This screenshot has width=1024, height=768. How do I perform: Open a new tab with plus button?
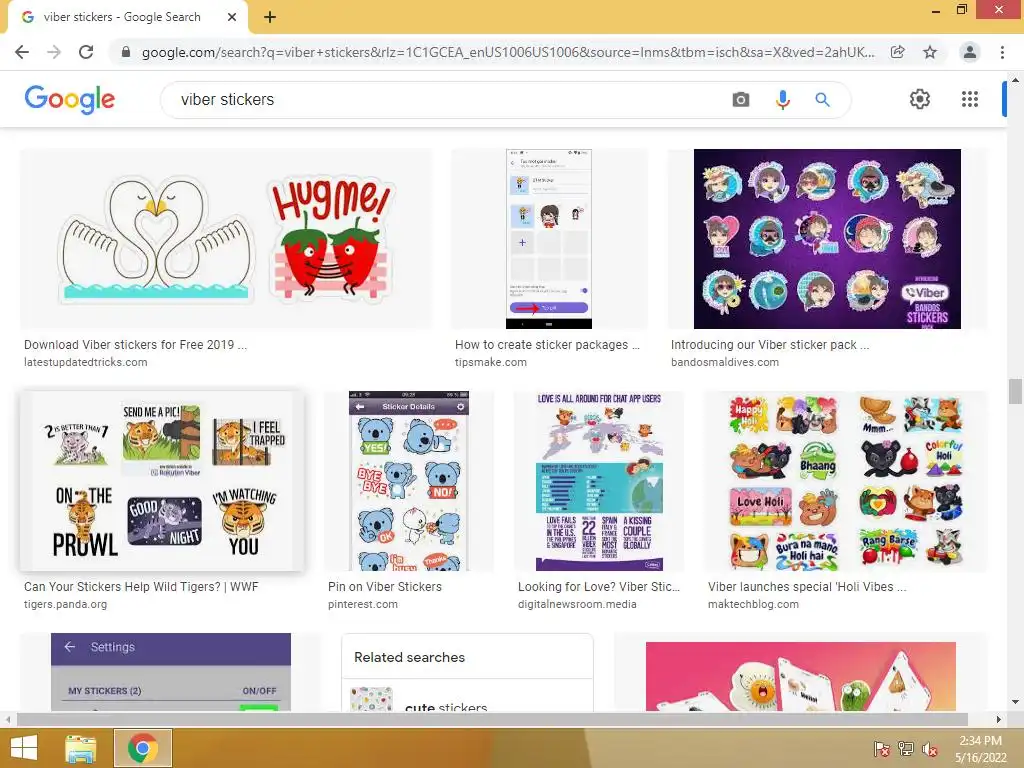click(x=270, y=17)
